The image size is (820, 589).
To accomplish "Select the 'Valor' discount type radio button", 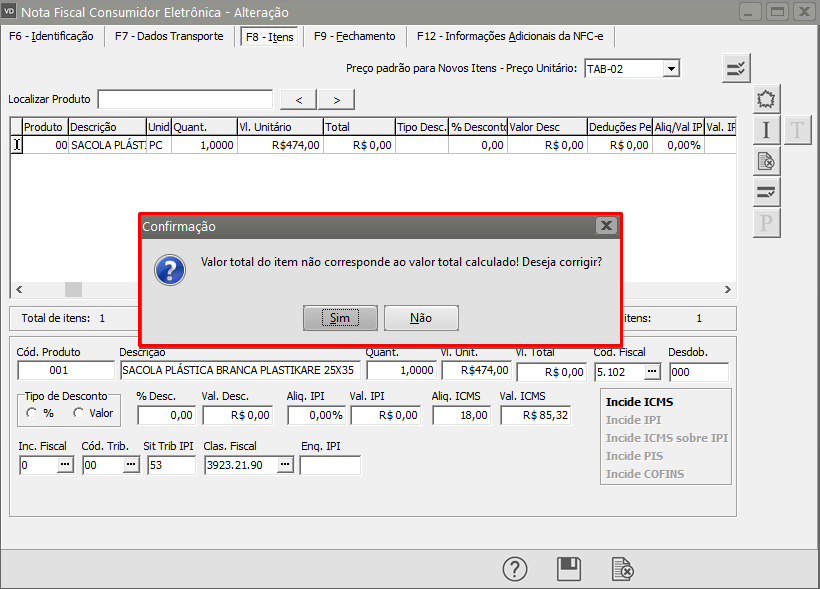I will 77,413.
